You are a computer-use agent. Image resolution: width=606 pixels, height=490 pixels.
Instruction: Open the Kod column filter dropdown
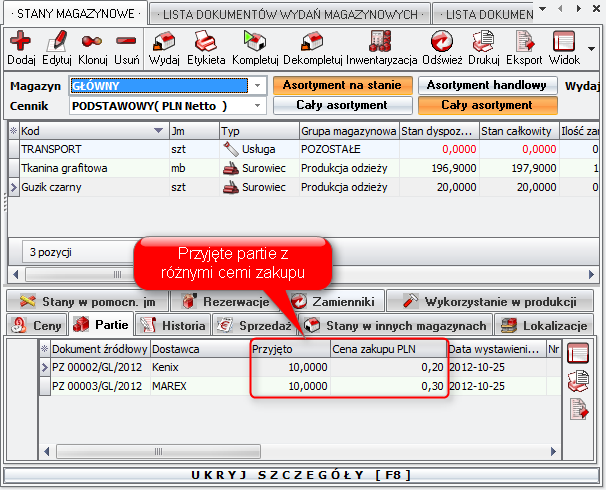pyautogui.click(x=158, y=131)
